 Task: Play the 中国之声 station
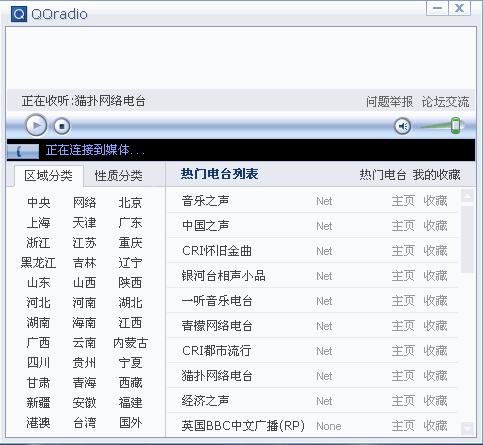tap(205, 226)
